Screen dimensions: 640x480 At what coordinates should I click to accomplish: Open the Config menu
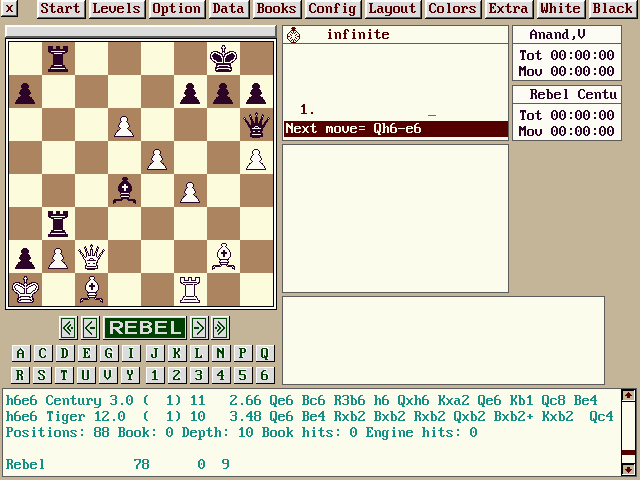pyautogui.click(x=332, y=9)
